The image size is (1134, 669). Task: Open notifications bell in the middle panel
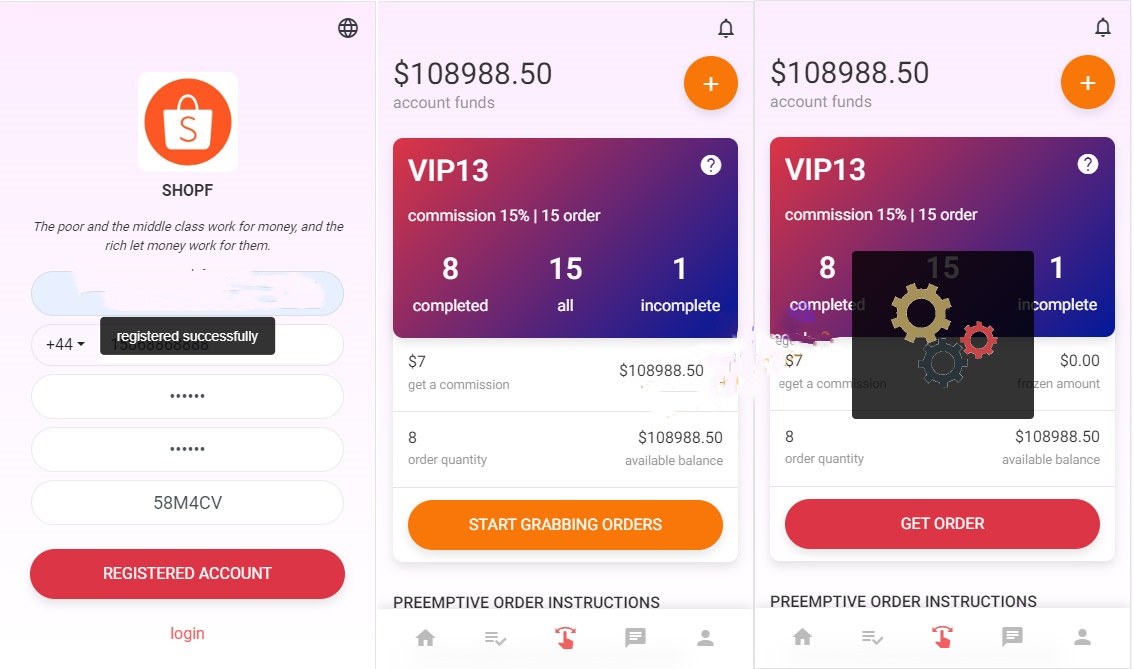pos(726,29)
